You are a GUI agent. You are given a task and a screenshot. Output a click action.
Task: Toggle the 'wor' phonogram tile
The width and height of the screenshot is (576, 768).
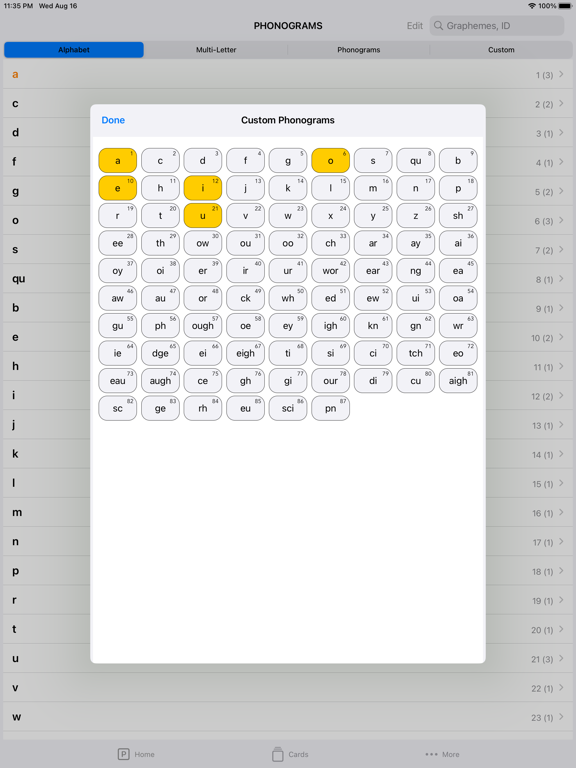(x=331, y=270)
